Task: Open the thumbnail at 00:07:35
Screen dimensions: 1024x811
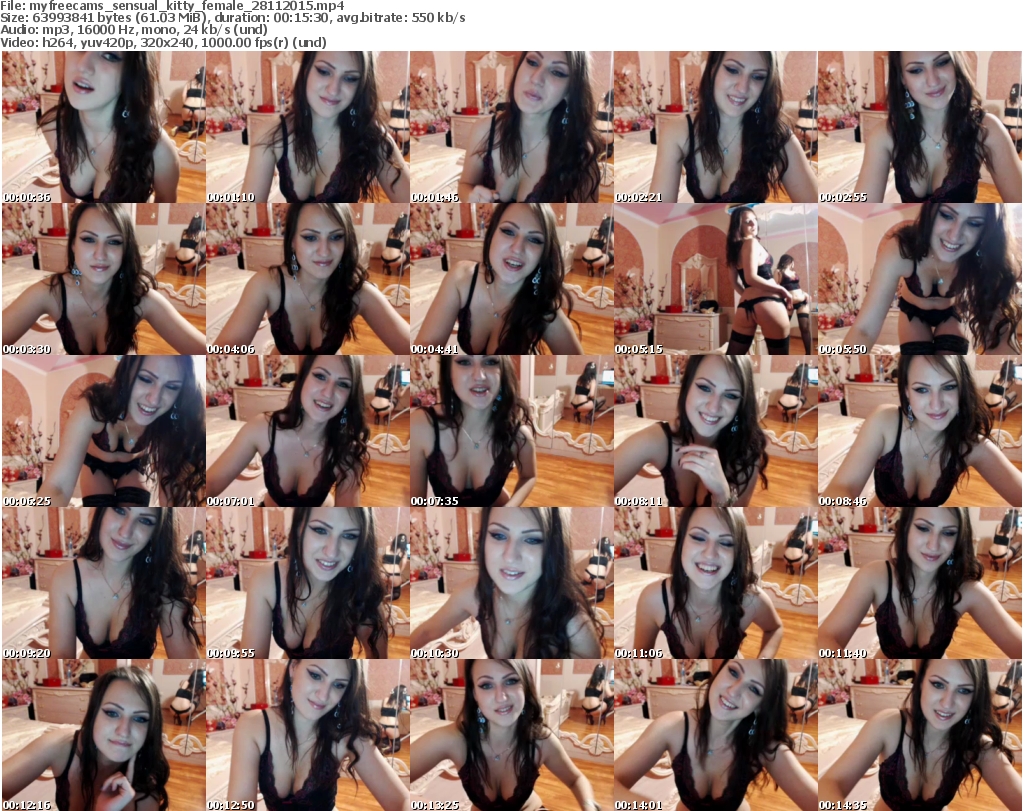Action: (x=511, y=431)
